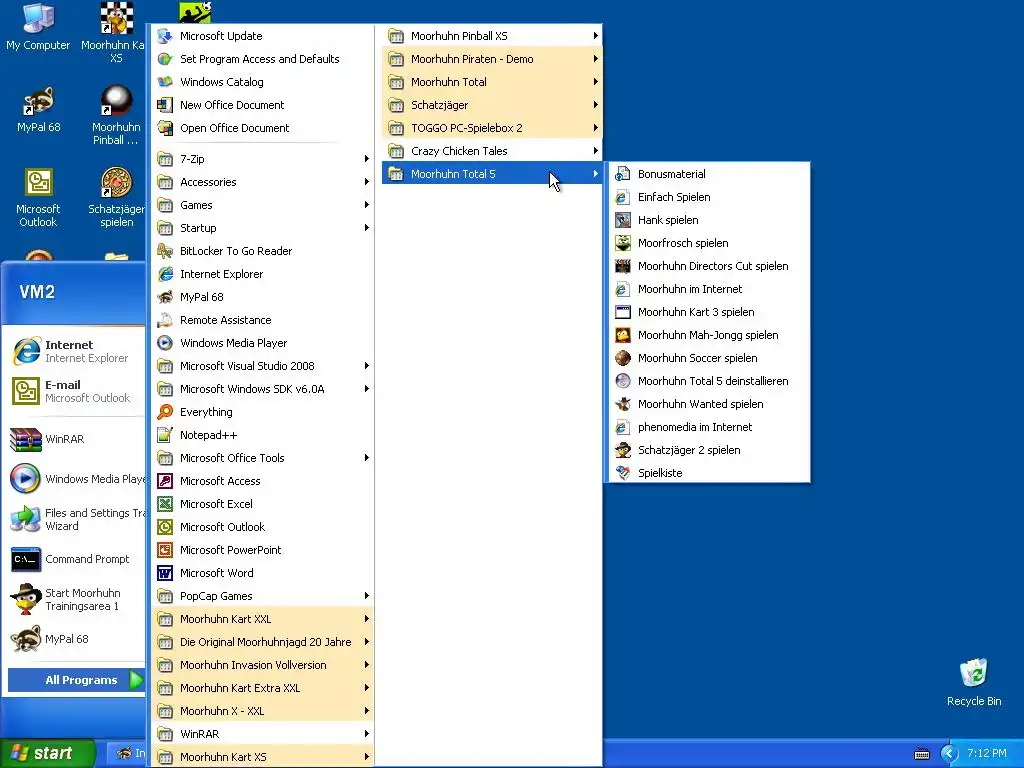Expand the 7-Zip program folder

263,159
